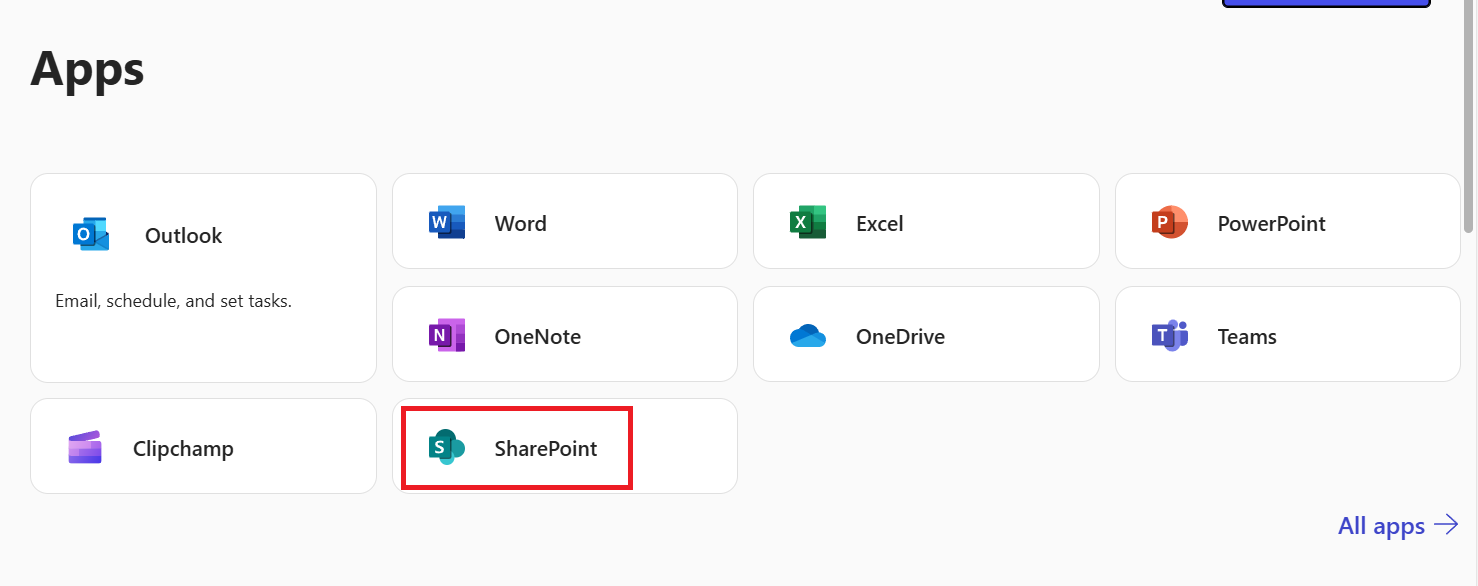Screen dimensions: 1478x586
Task: Click the Outlook envelope icon
Action: pyautogui.click(x=91, y=235)
